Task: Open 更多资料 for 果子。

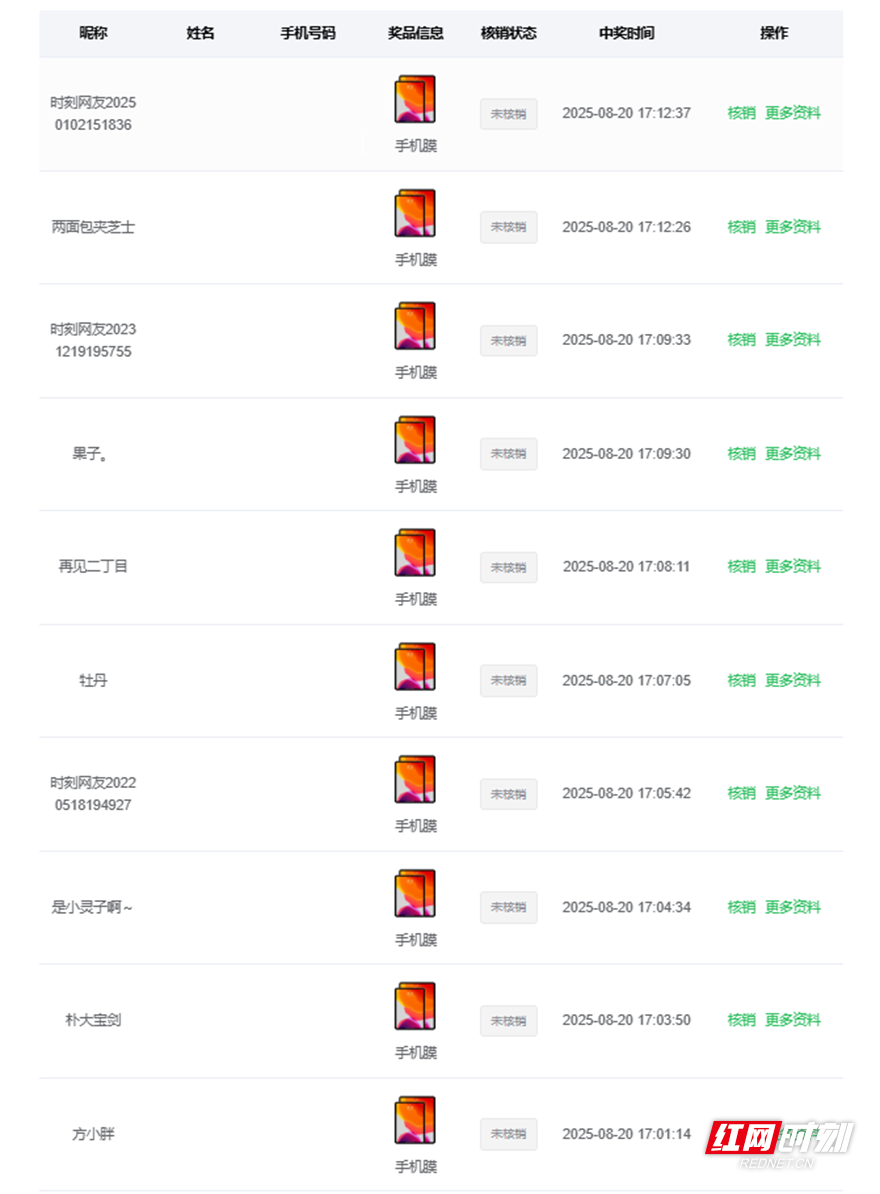Action: click(x=792, y=454)
